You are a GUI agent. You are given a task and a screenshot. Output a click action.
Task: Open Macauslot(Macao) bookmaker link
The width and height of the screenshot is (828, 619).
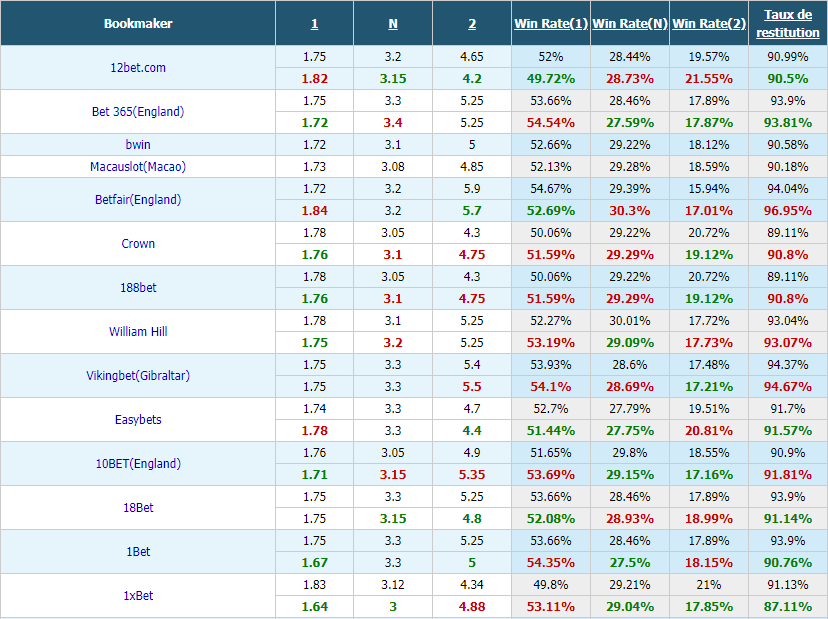click(138, 167)
